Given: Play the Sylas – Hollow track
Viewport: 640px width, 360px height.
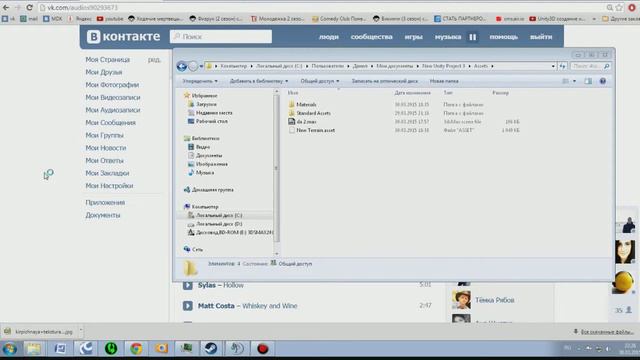Looking at the screenshot, I should [x=188, y=285].
